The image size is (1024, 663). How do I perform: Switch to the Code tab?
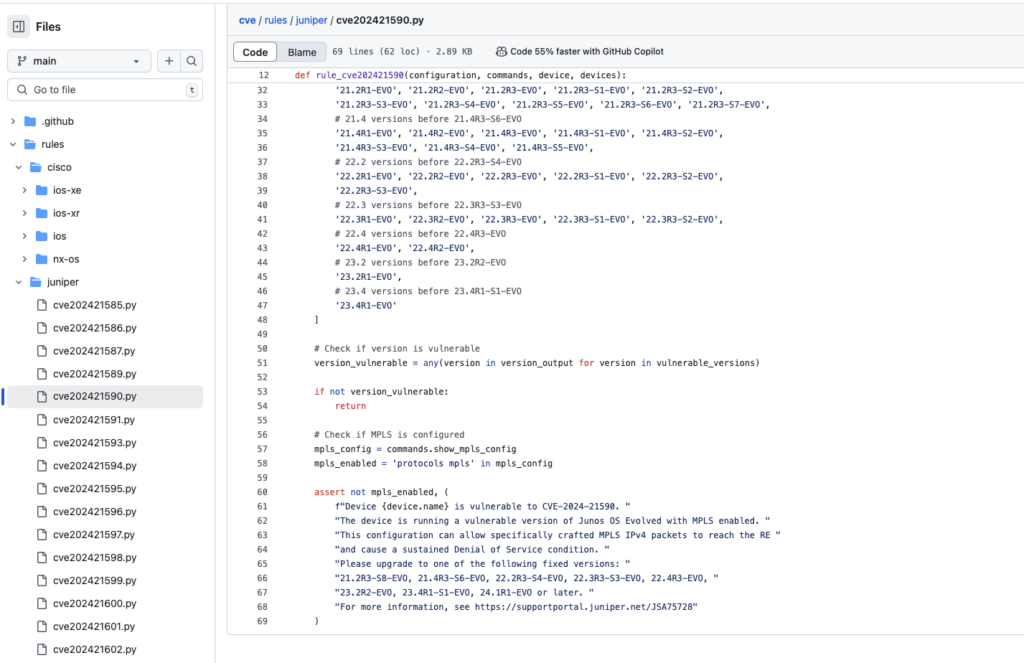pyautogui.click(x=255, y=52)
